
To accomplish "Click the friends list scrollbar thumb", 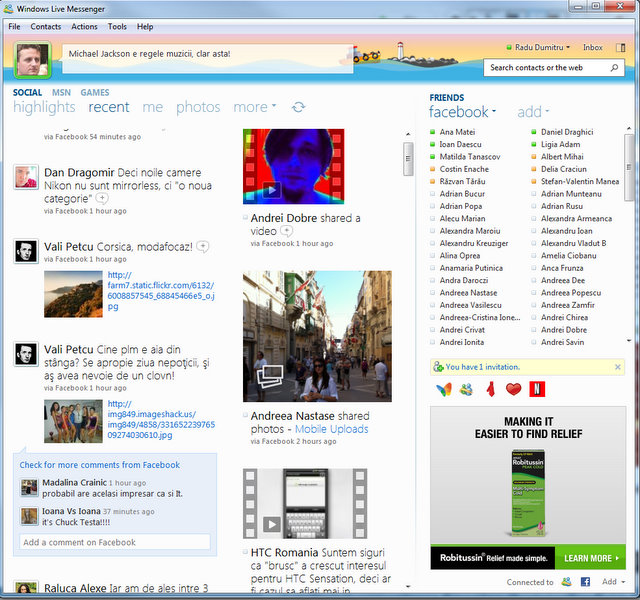I will click(x=629, y=167).
